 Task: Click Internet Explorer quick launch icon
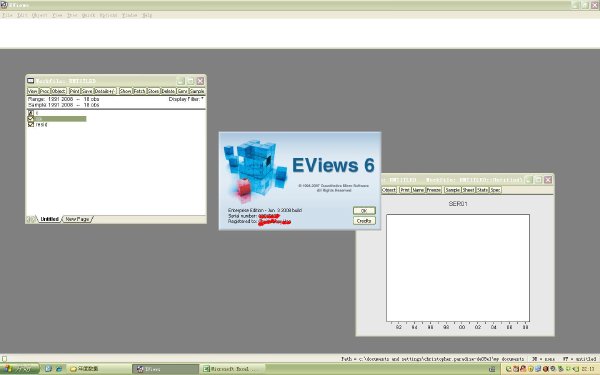(59, 369)
